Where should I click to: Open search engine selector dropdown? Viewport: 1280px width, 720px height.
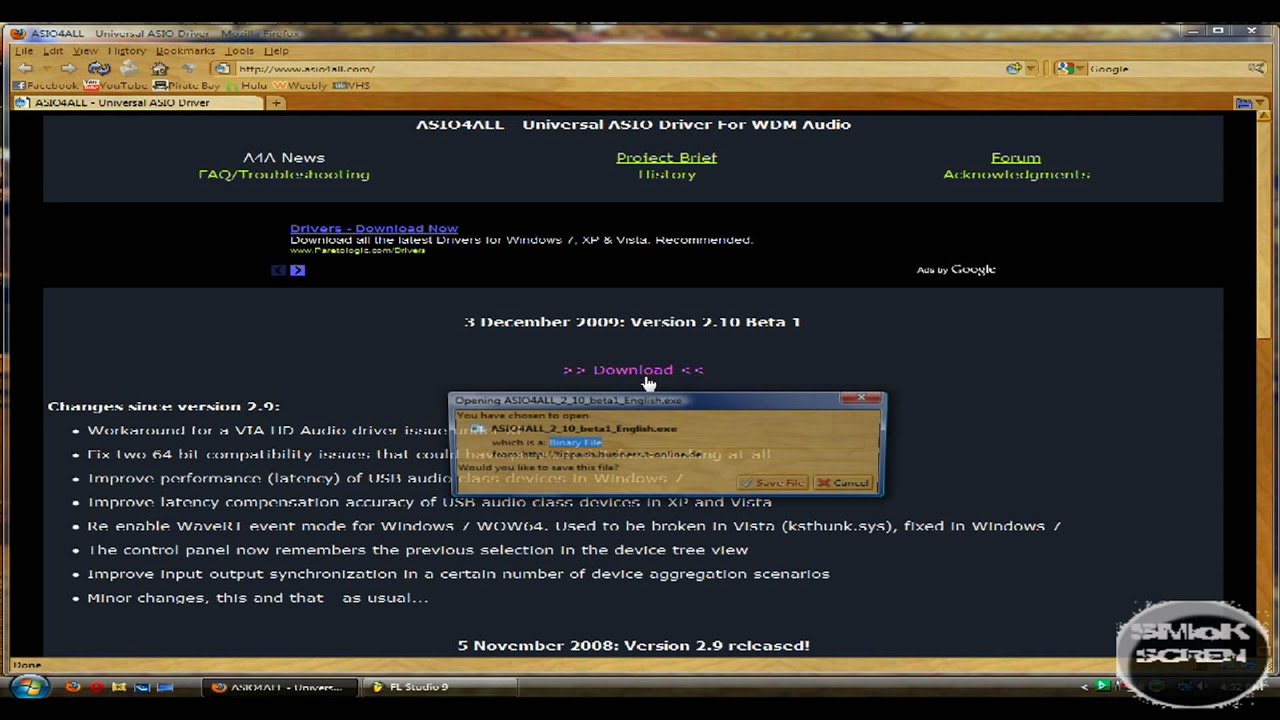(x=1081, y=69)
